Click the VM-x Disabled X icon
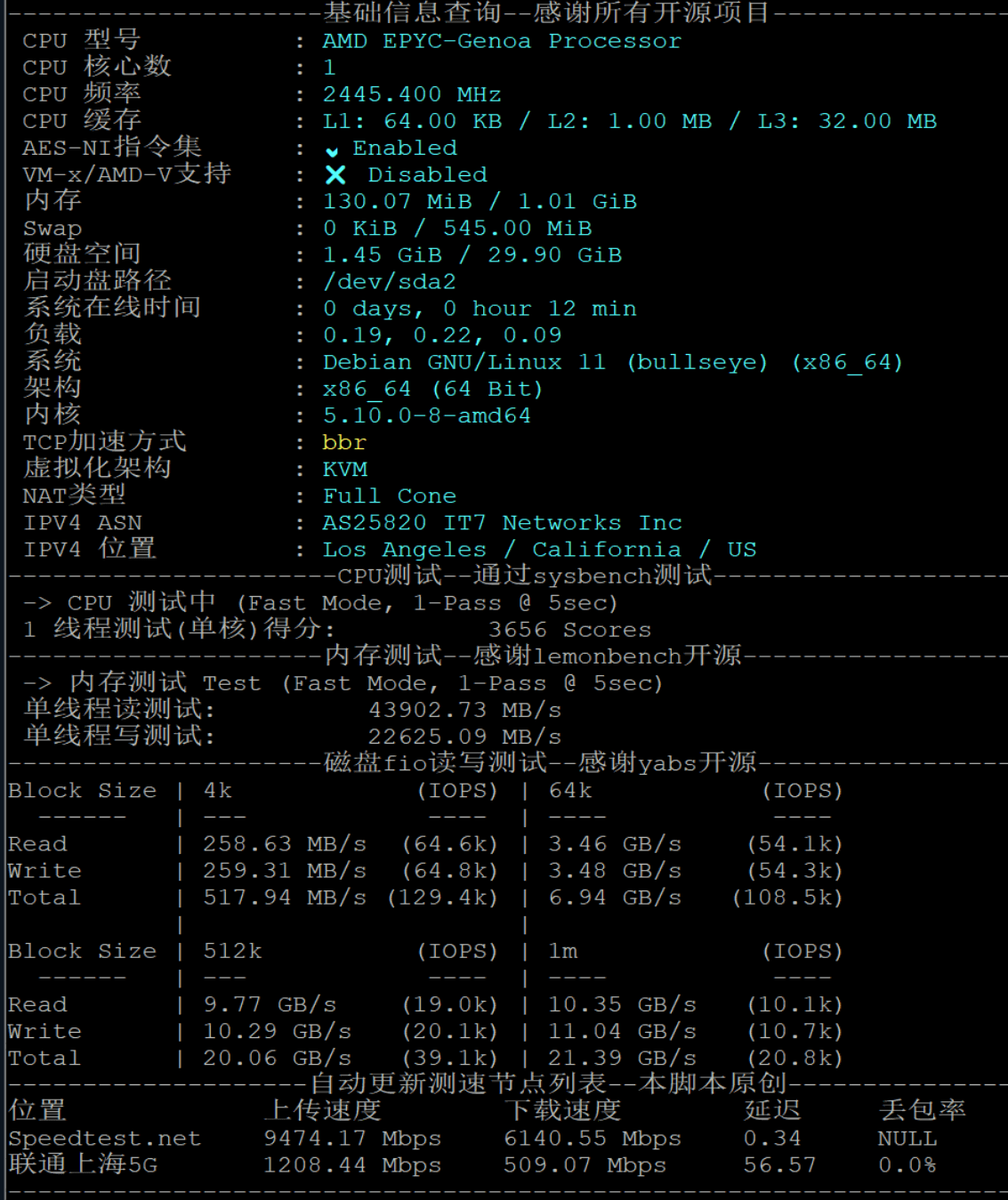1008x1200 pixels. point(335,175)
